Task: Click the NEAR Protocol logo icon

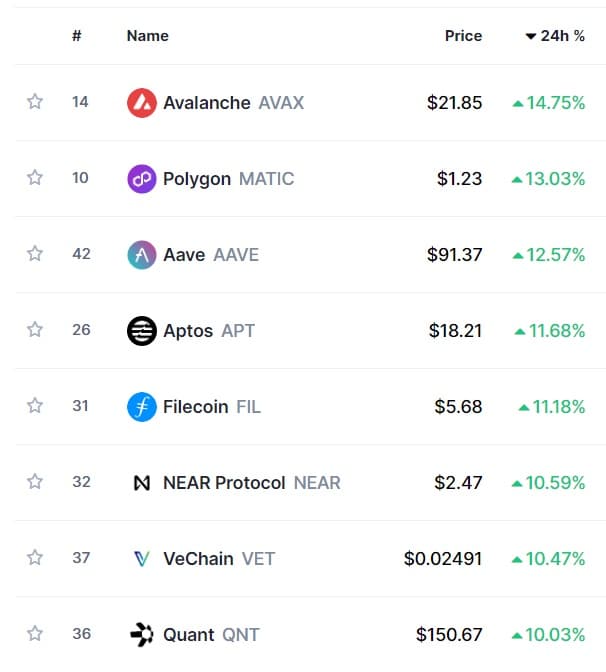Action: coord(141,483)
